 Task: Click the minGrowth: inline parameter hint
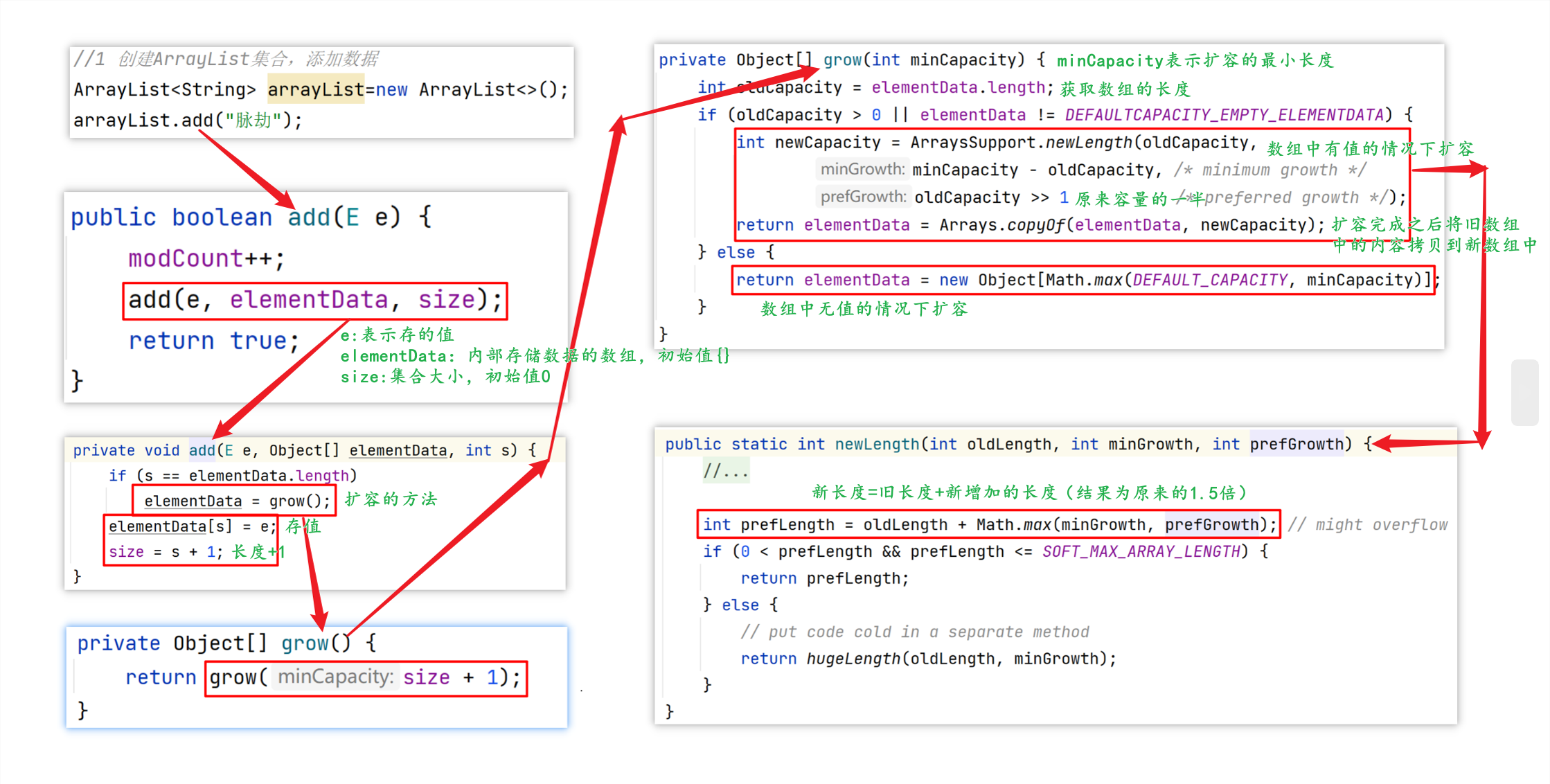pyautogui.click(x=862, y=170)
